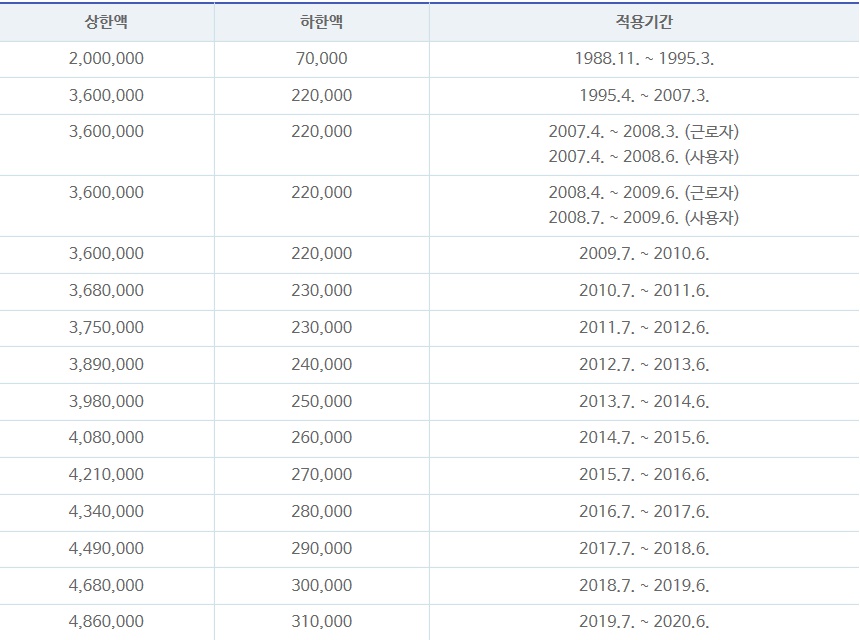
Task: Select the 270,000 lower limit cell
Action: coord(321,474)
